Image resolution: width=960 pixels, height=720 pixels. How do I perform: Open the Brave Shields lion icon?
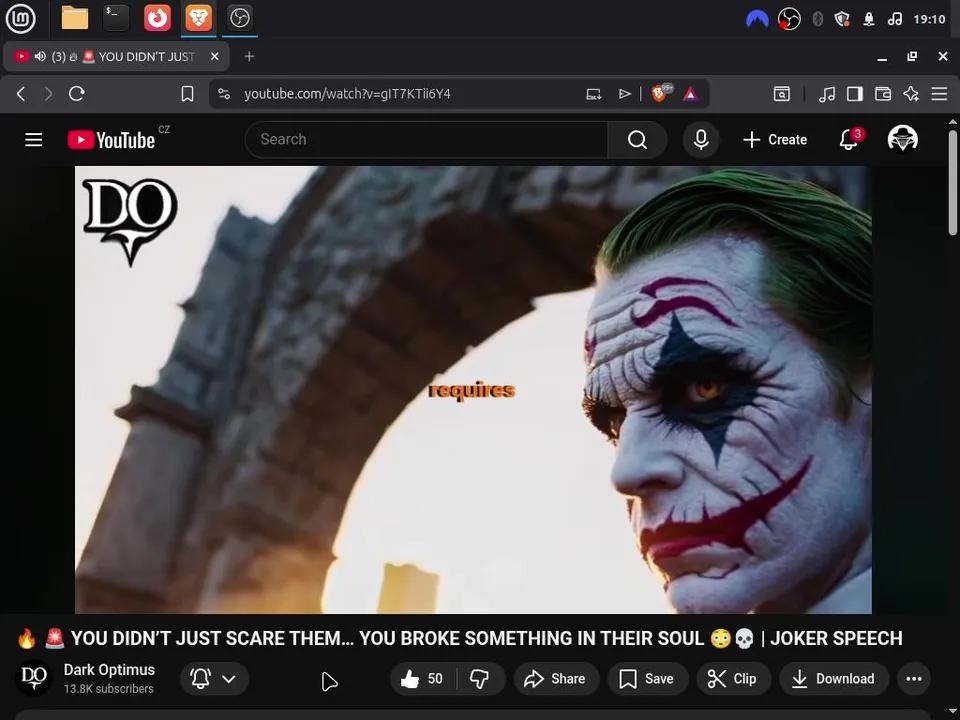tap(661, 93)
